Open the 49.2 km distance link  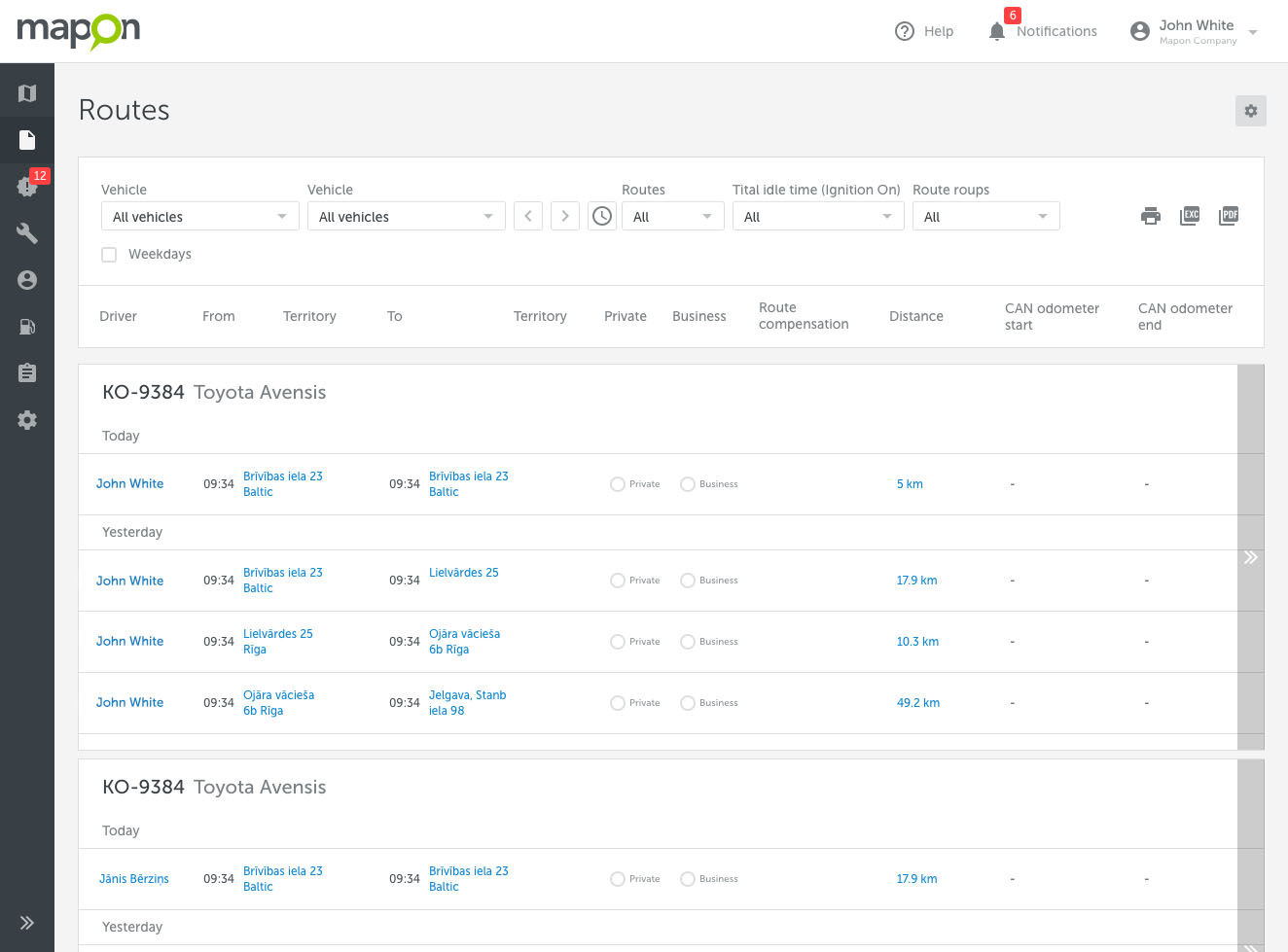(918, 703)
